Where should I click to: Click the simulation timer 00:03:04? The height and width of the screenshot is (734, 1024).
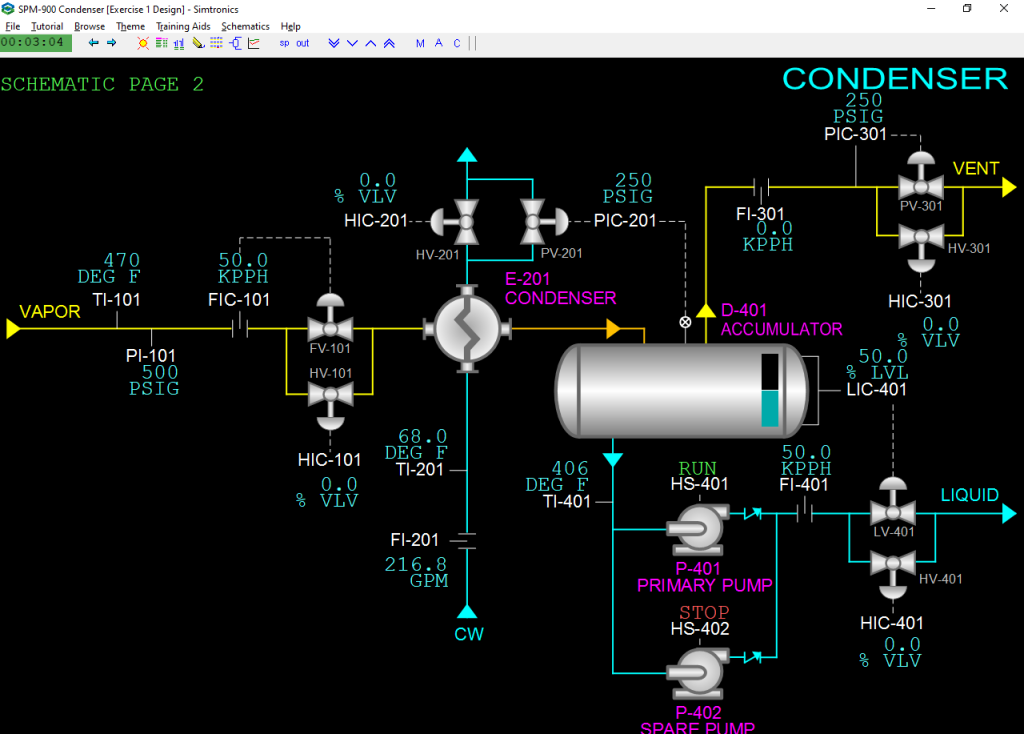point(35,42)
